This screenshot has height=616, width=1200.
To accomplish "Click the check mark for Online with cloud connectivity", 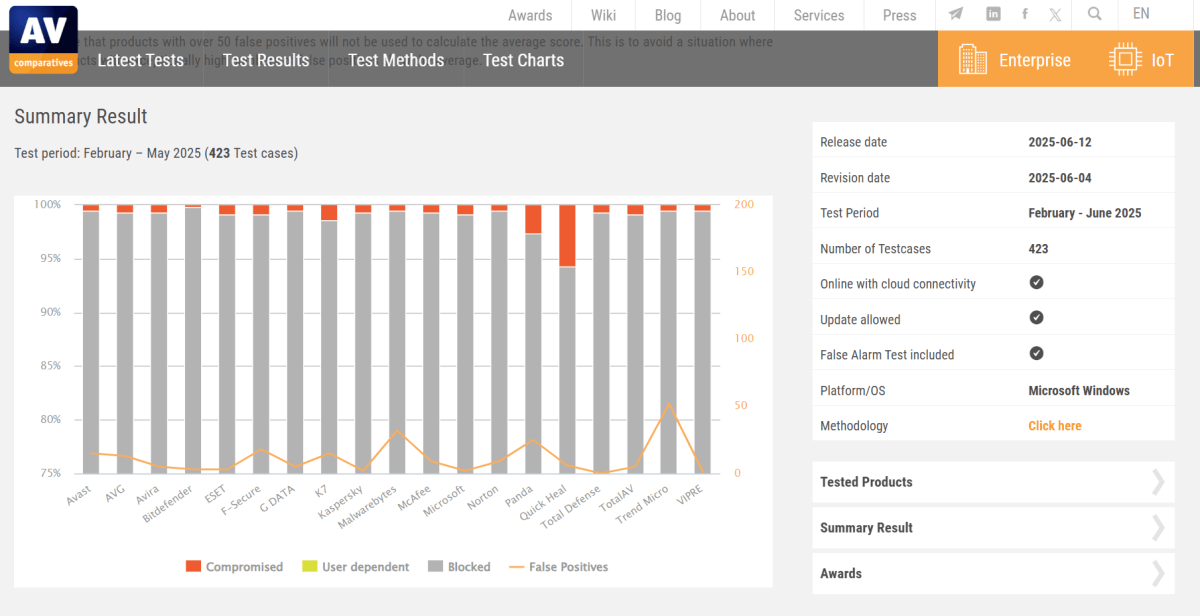I will pos(1036,283).
